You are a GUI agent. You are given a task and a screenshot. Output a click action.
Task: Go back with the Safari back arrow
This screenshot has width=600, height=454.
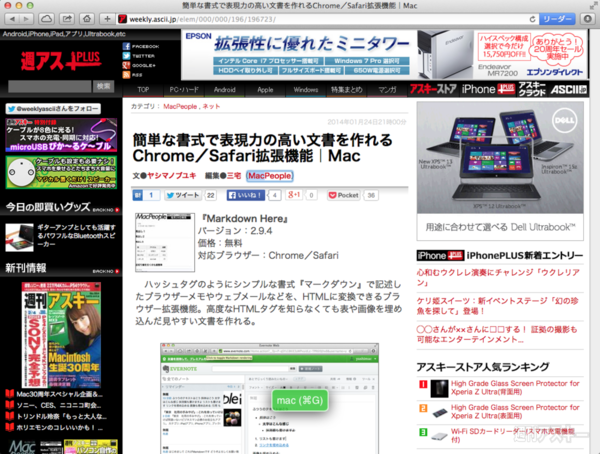[x=12, y=19]
